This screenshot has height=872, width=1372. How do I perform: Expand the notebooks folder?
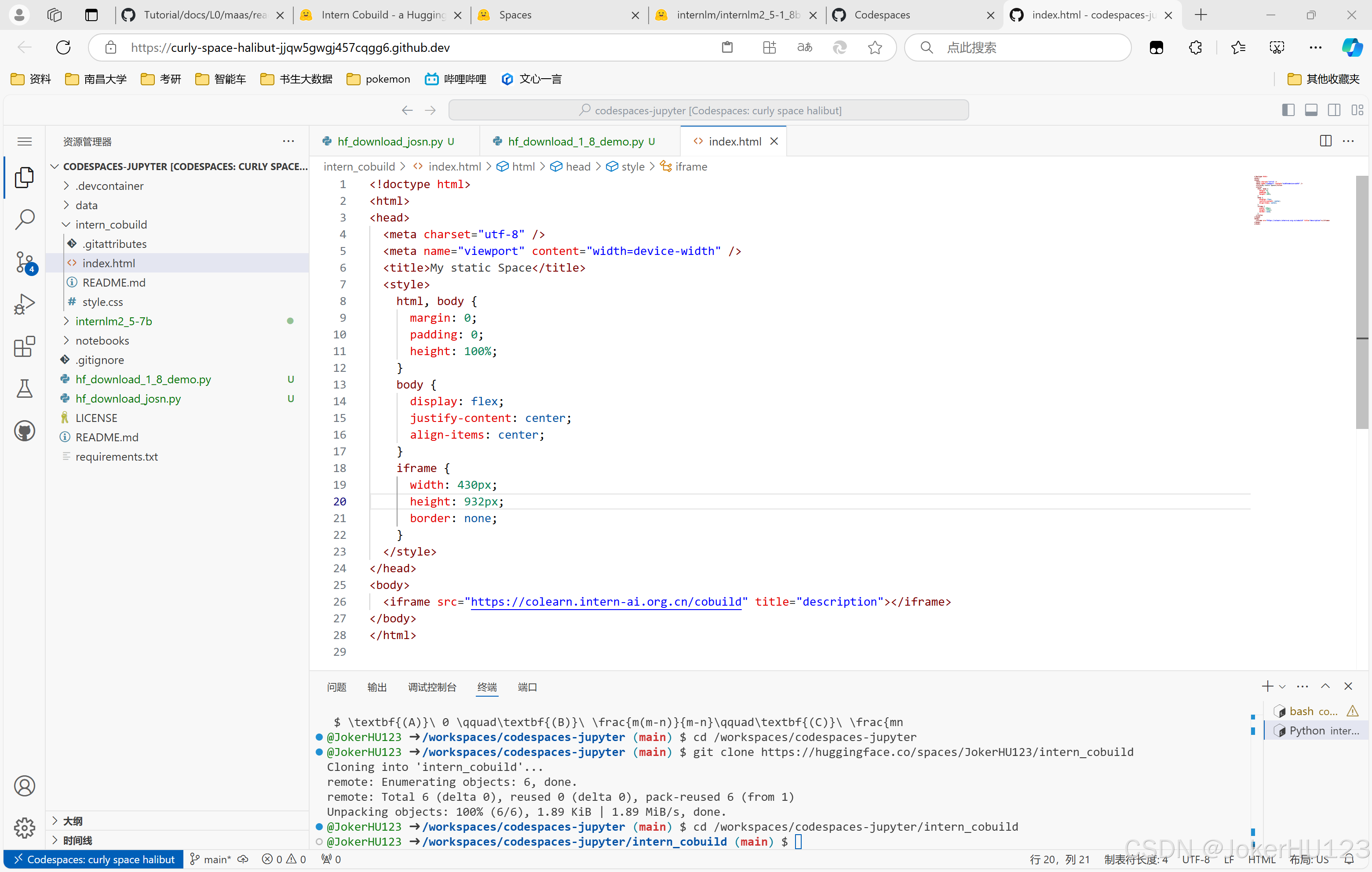click(x=102, y=340)
